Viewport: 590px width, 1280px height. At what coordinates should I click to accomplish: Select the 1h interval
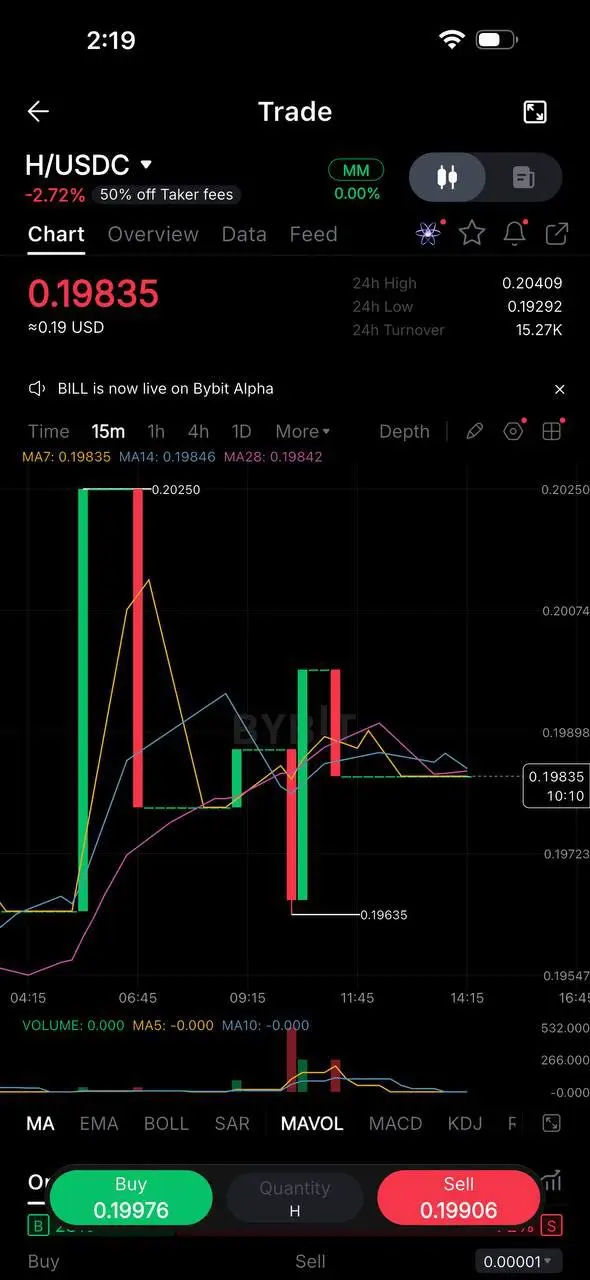(156, 432)
